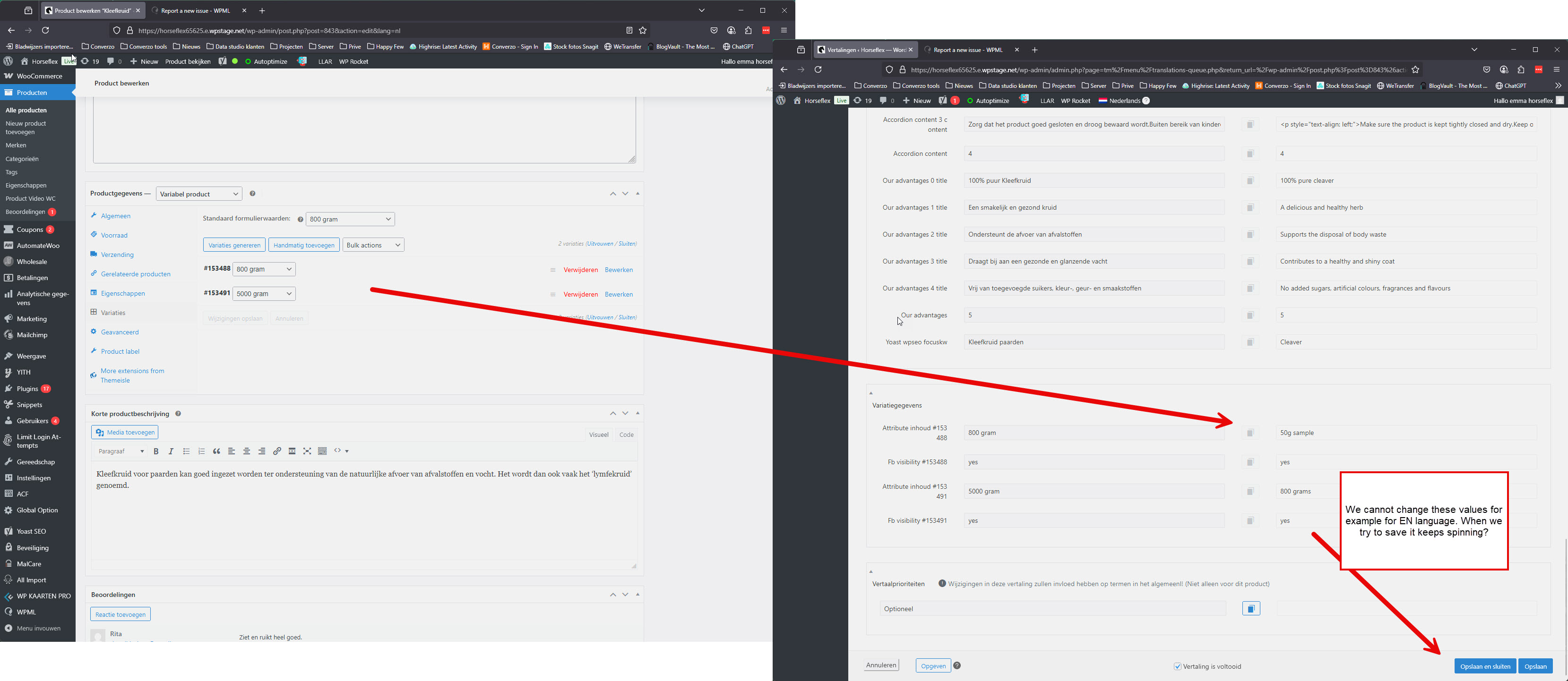Switch the editor to the Code tab
The height and width of the screenshot is (681, 1568).
click(626, 435)
